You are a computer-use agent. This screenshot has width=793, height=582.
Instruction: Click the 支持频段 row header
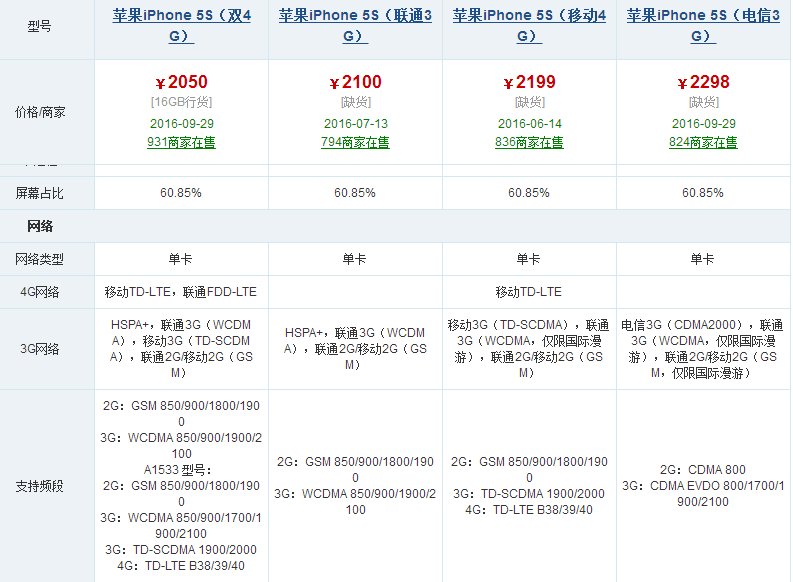tap(39, 486)
